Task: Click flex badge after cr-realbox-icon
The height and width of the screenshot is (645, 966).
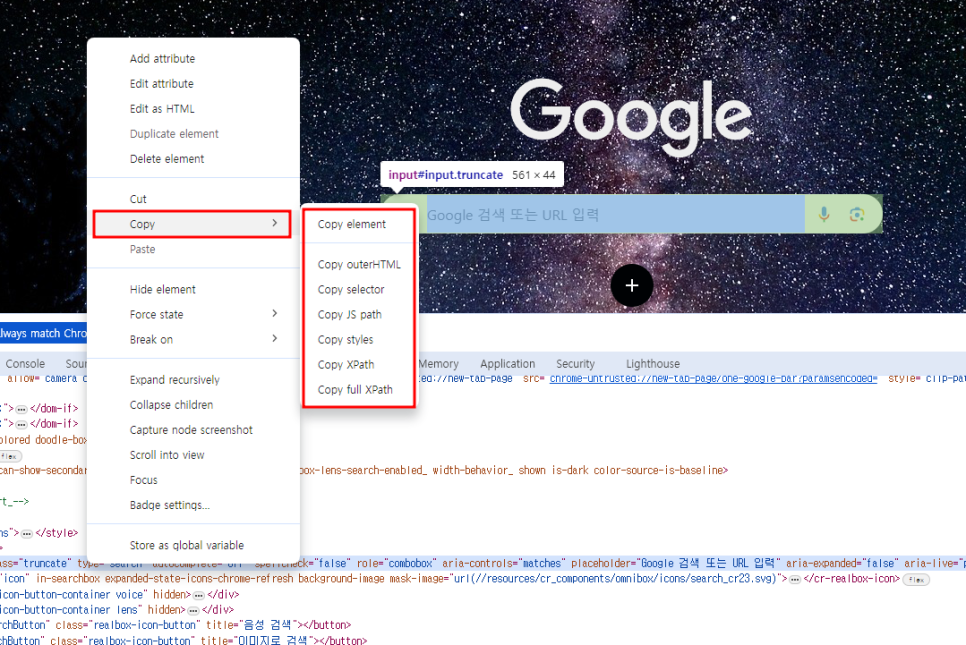Action: tap(915, 580)
